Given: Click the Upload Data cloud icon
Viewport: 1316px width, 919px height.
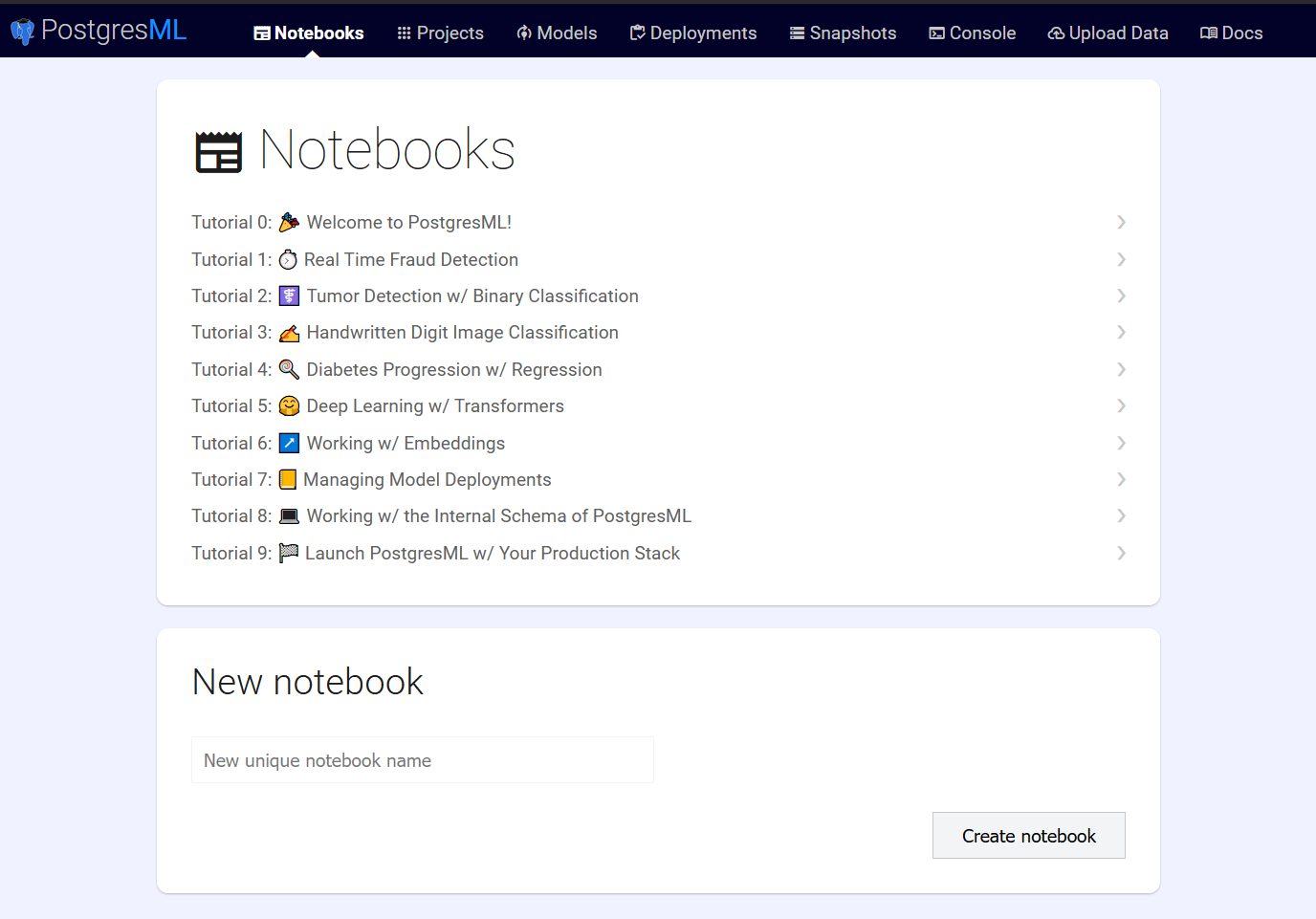Looking at the screenshot, I should click(1056, 33).
